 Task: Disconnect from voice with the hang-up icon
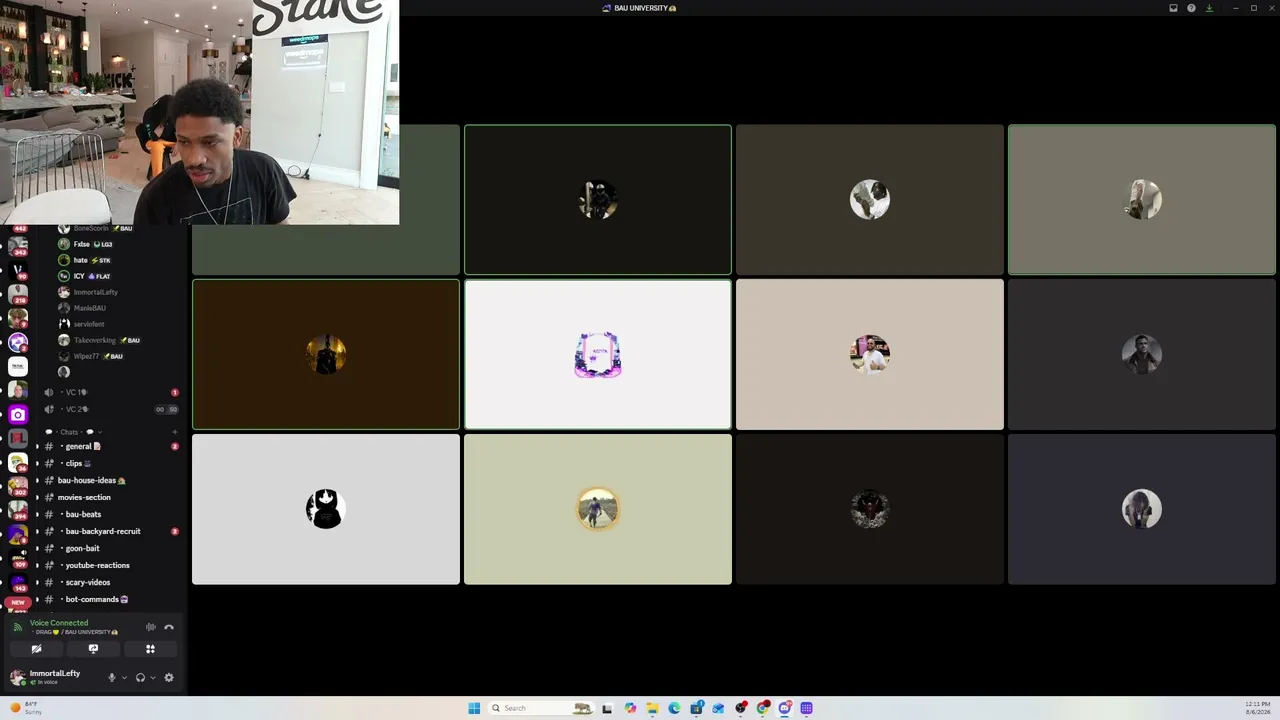[x=169, y=627]
